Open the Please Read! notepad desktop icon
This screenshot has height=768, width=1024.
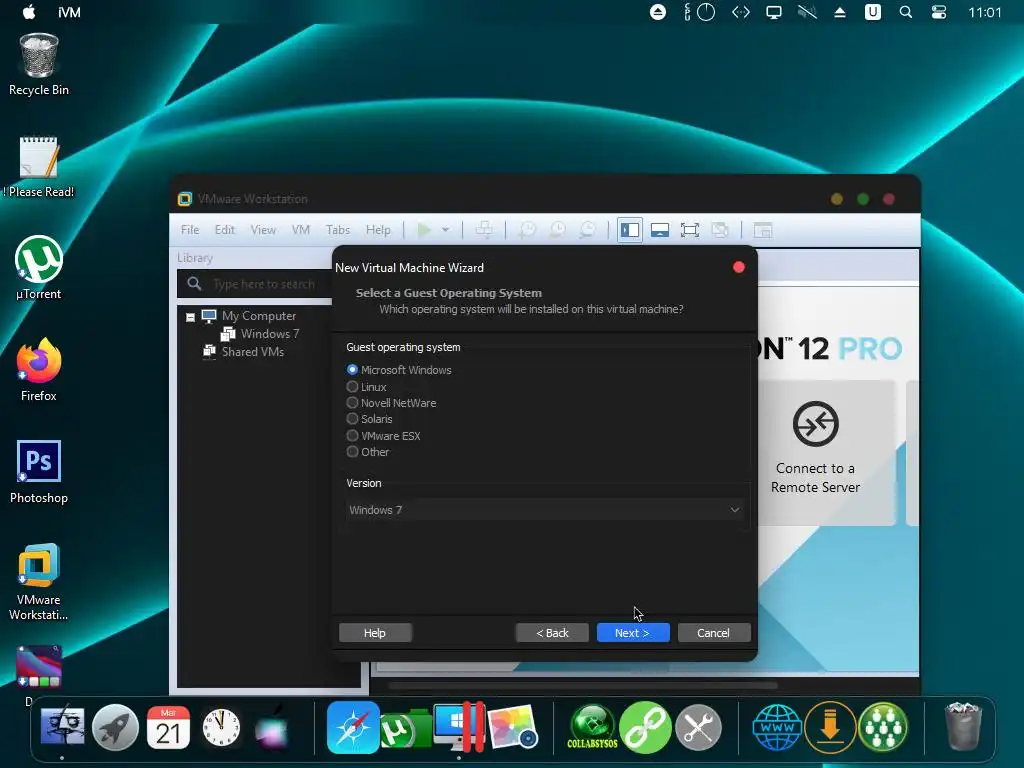39,167
